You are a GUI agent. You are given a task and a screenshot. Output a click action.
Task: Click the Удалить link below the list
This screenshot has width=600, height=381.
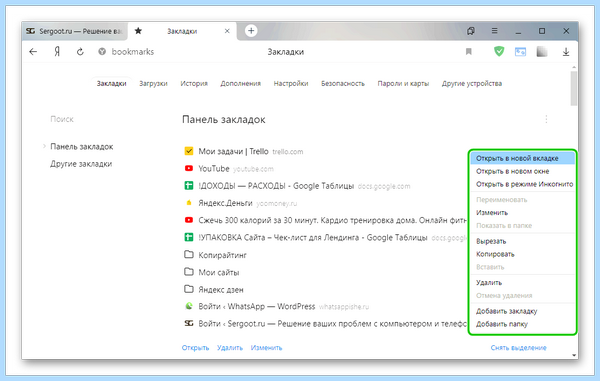click(x=230, y=348)
